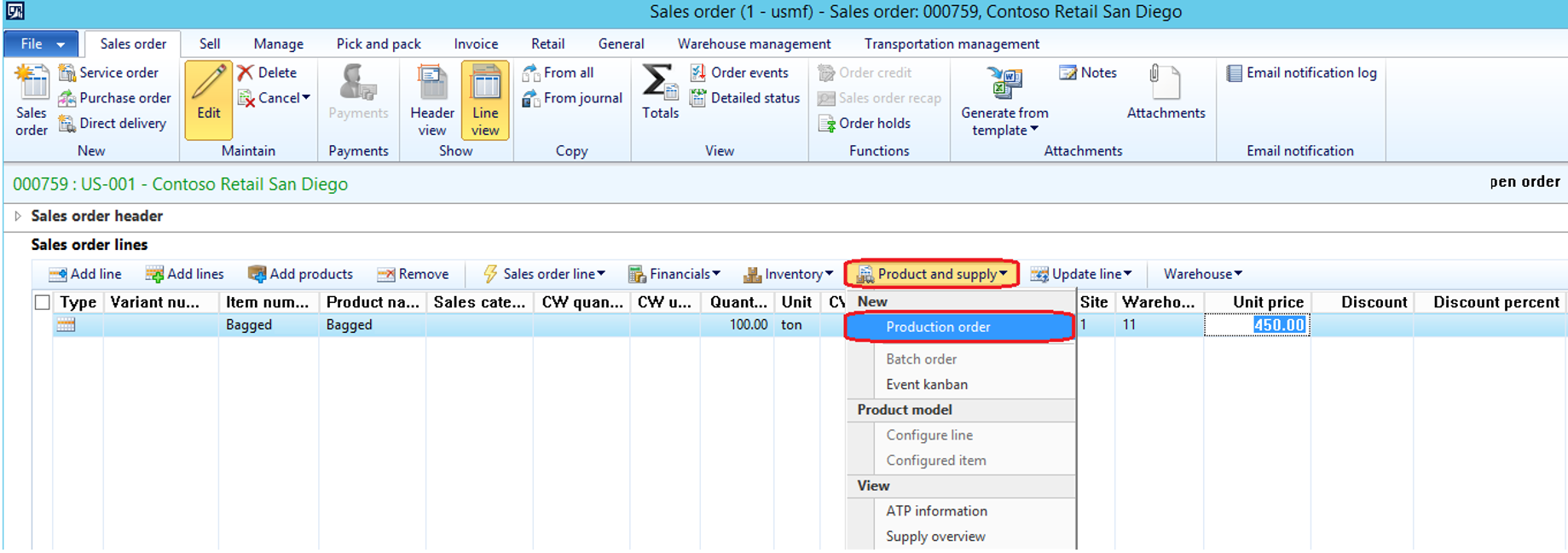Switch to the Pick and pack tab

coord(378,44)
